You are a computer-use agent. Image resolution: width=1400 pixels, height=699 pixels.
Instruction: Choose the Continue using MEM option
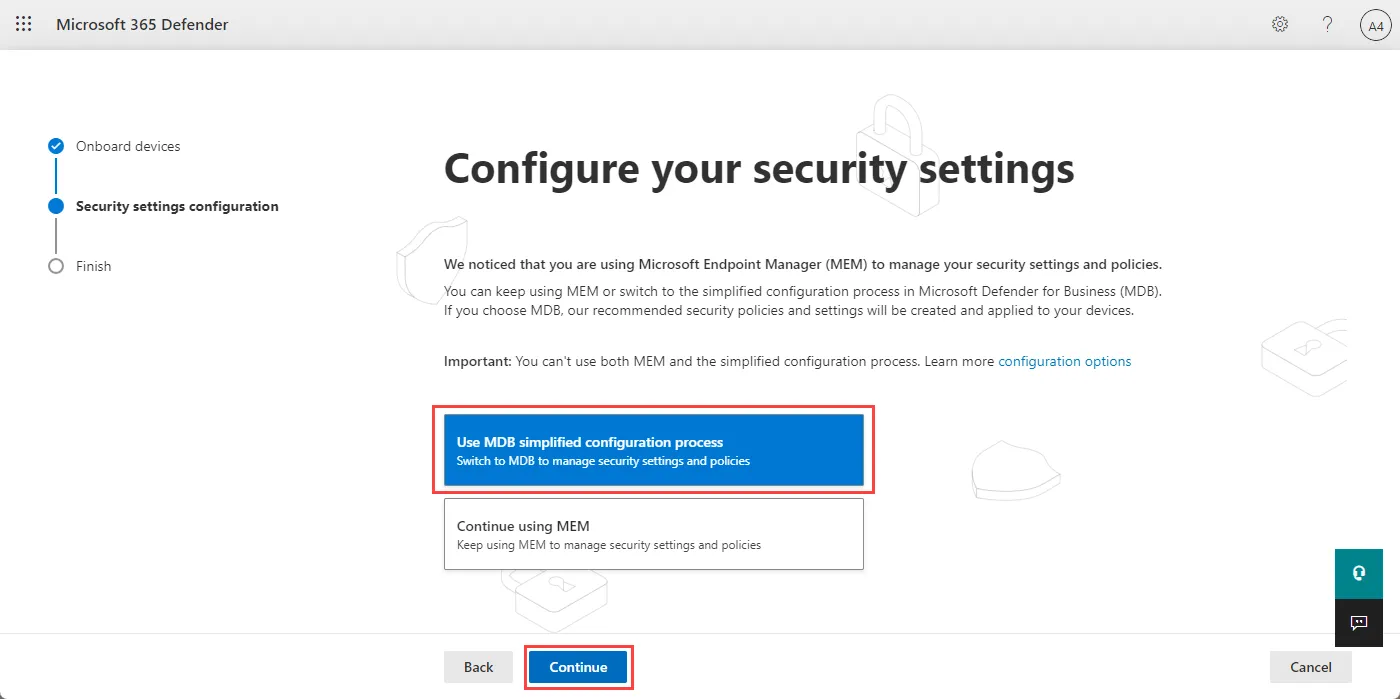[x=654, y=534]
